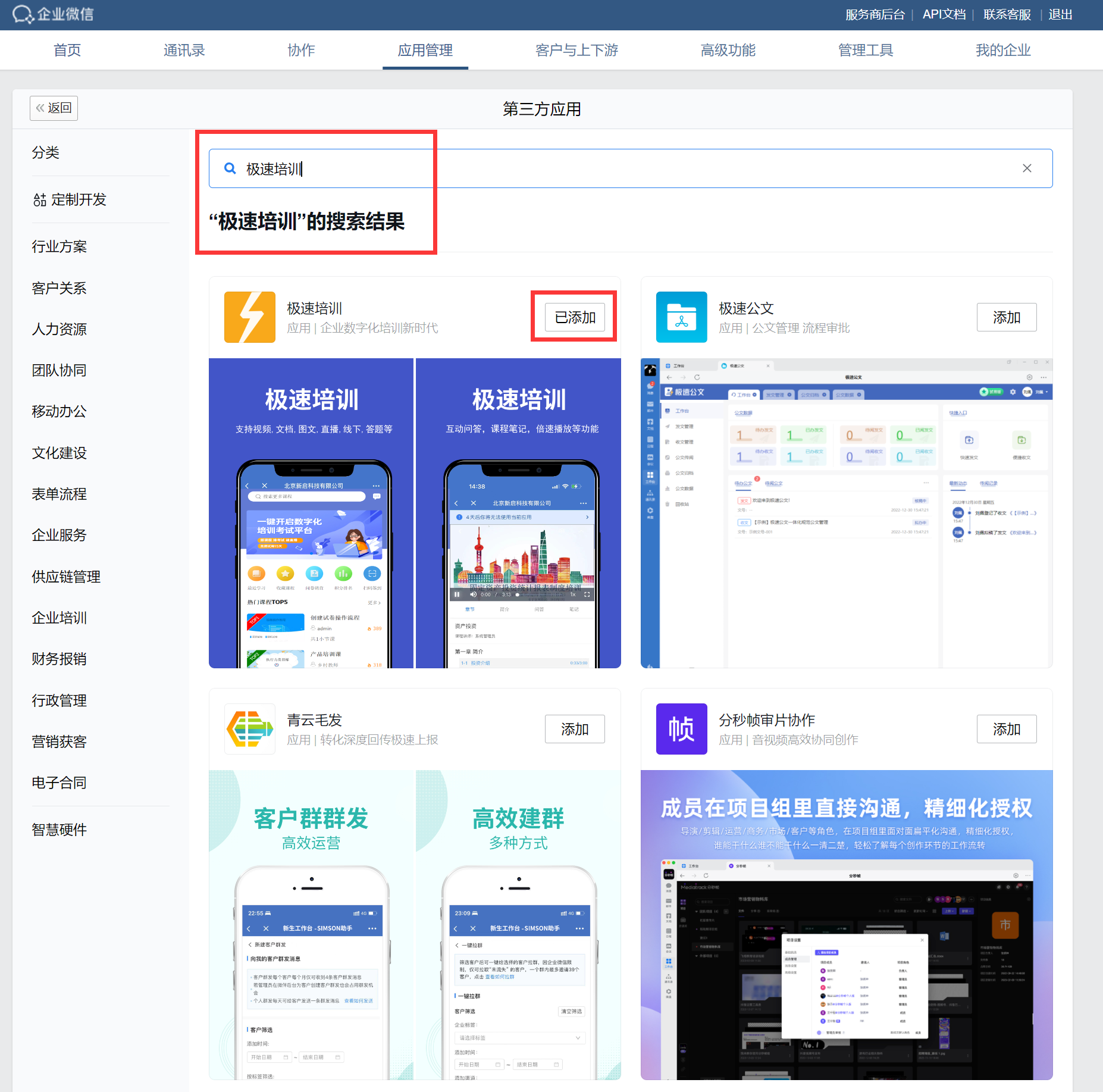Open 服务商后台 link
Screen dimensions: 1103x1092
[x=875, y=14]
